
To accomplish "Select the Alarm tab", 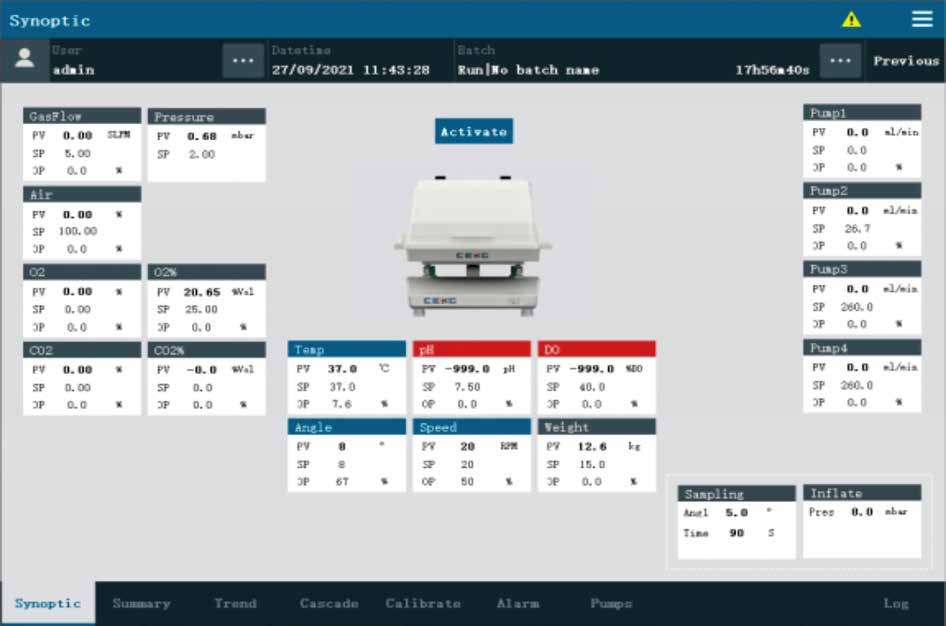I will pyautogui.click(x=518, y=603).
